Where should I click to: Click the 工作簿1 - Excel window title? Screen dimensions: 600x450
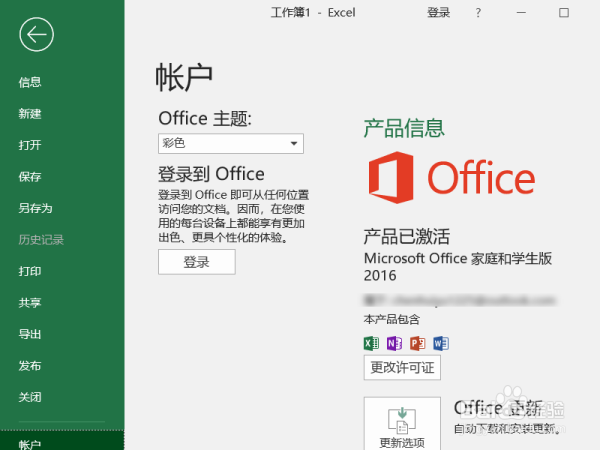[313, 13]
